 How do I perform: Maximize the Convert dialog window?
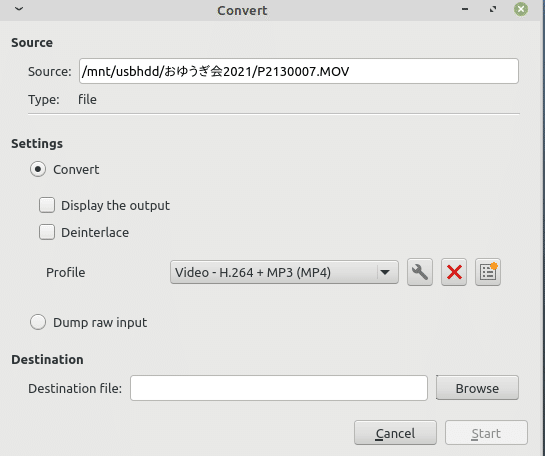point(493,9)
